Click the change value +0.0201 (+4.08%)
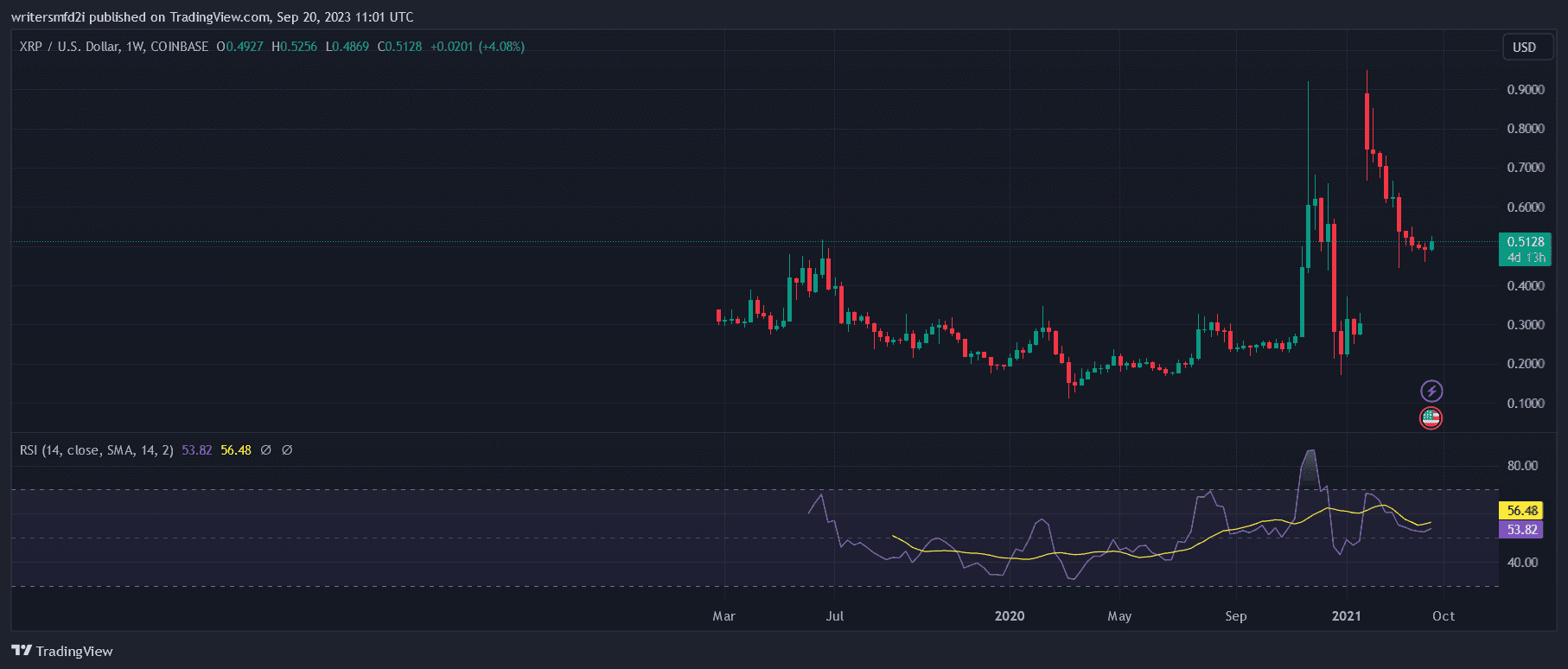This screenshot has width=1568, height=669. pyautogui.click(x=477, y=47)
